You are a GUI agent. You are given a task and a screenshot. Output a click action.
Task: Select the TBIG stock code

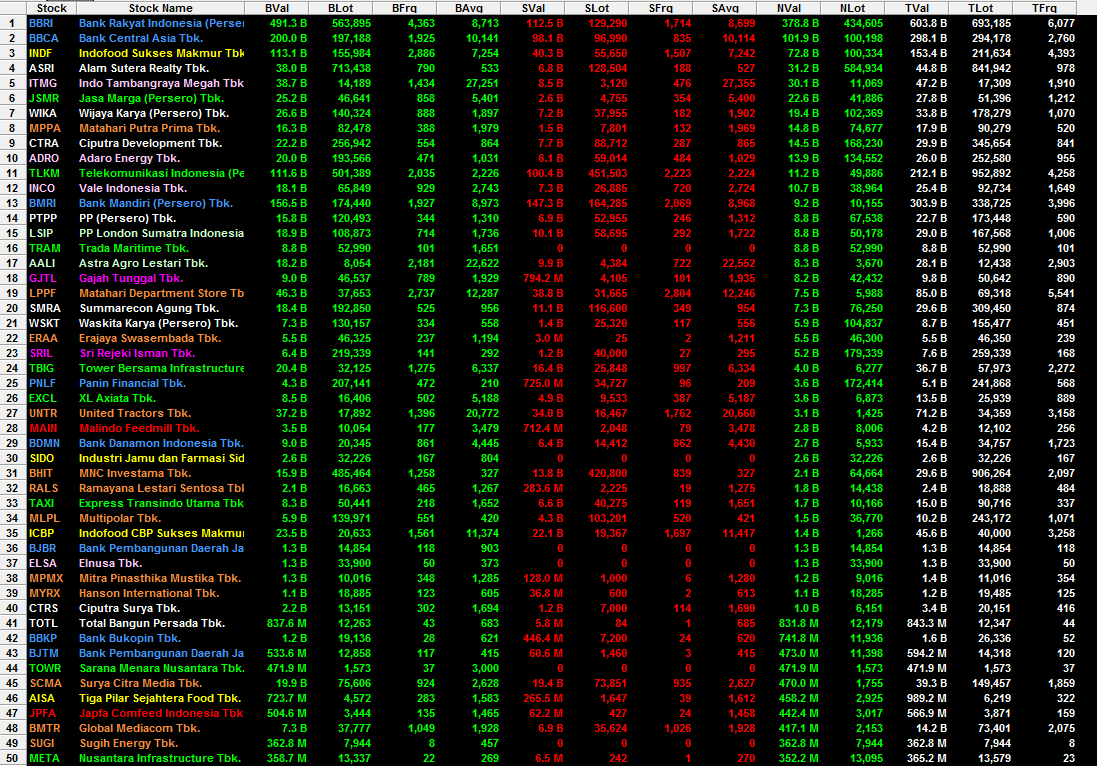click(x=41, y=369)
